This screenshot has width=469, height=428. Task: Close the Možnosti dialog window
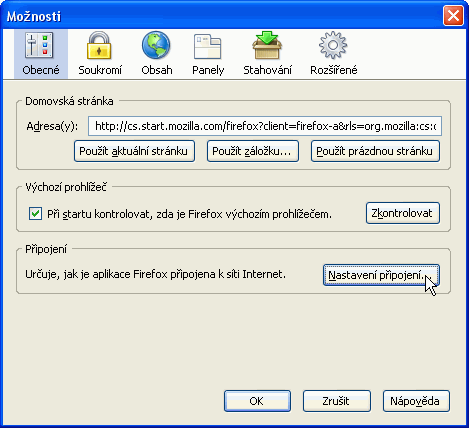453,16
